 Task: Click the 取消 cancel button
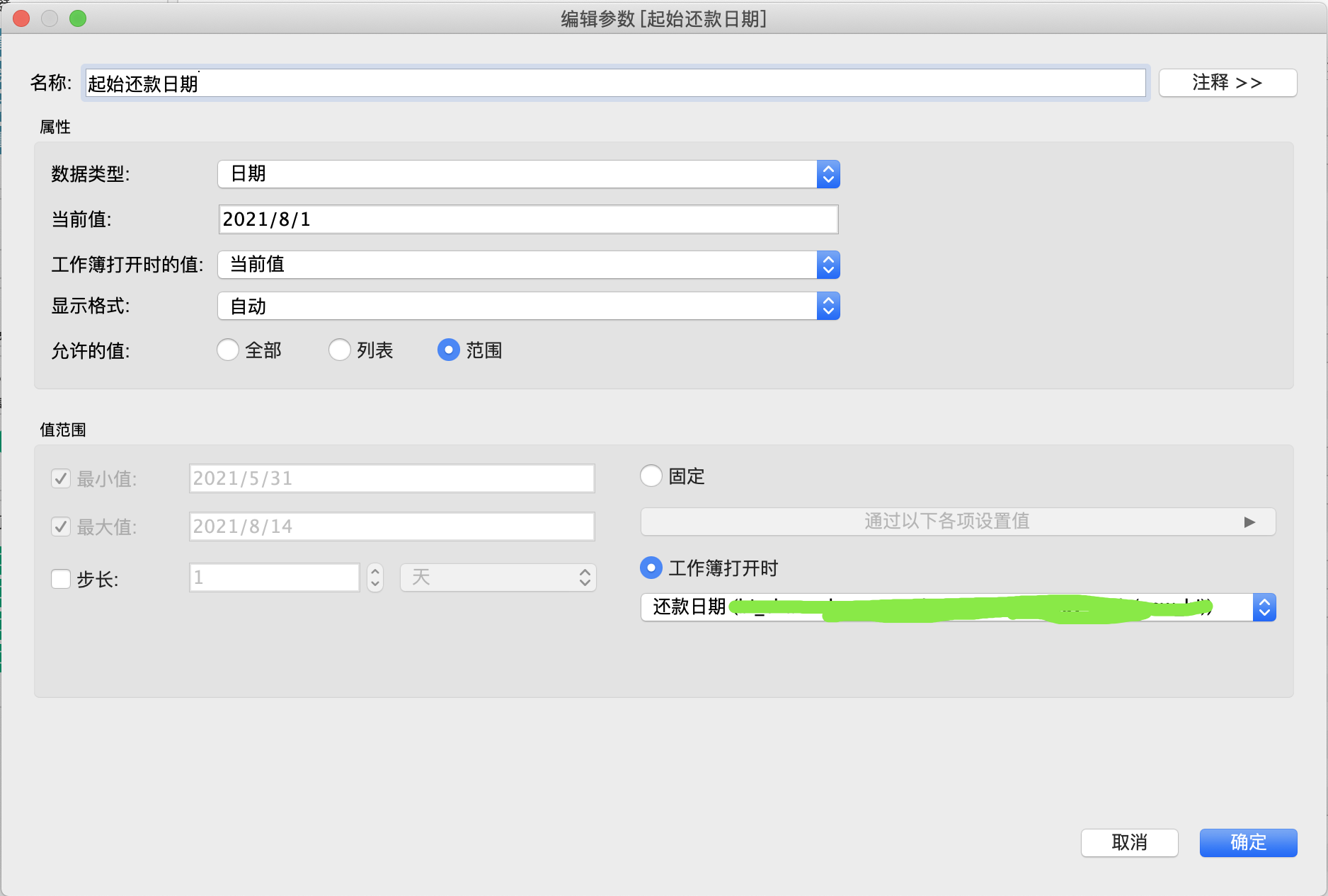click(x=1130, y=842)
